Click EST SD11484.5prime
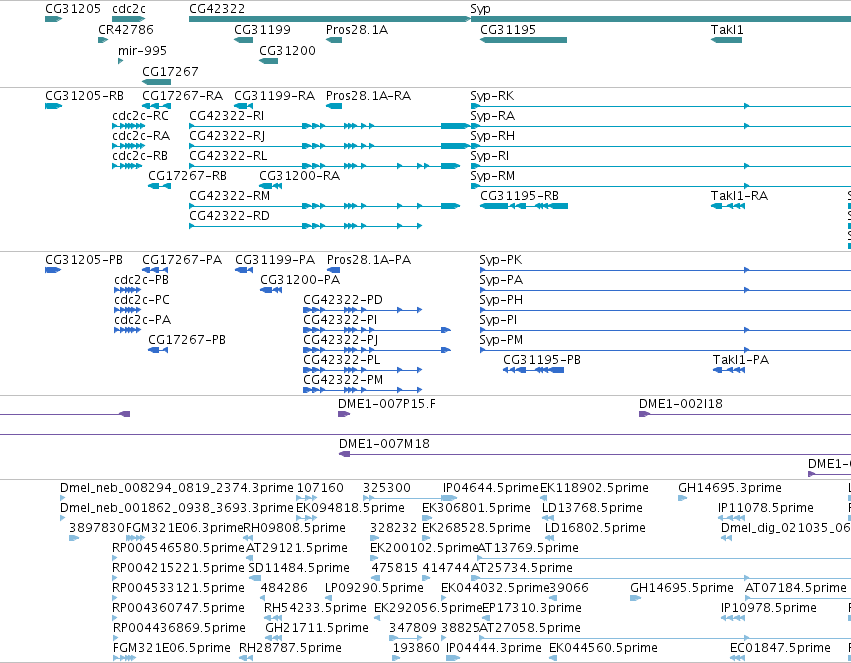 click(299, 569)
